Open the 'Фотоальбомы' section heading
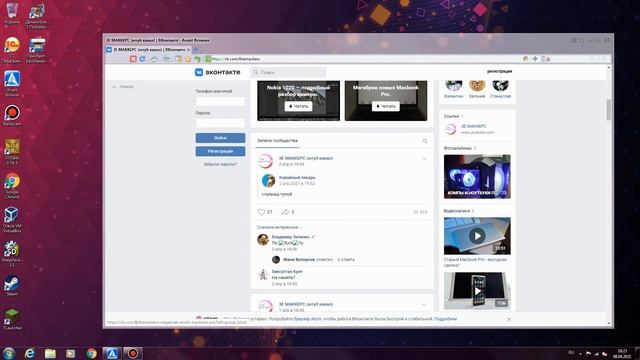Viewport: 640px width, 360px height. (458, 148)
